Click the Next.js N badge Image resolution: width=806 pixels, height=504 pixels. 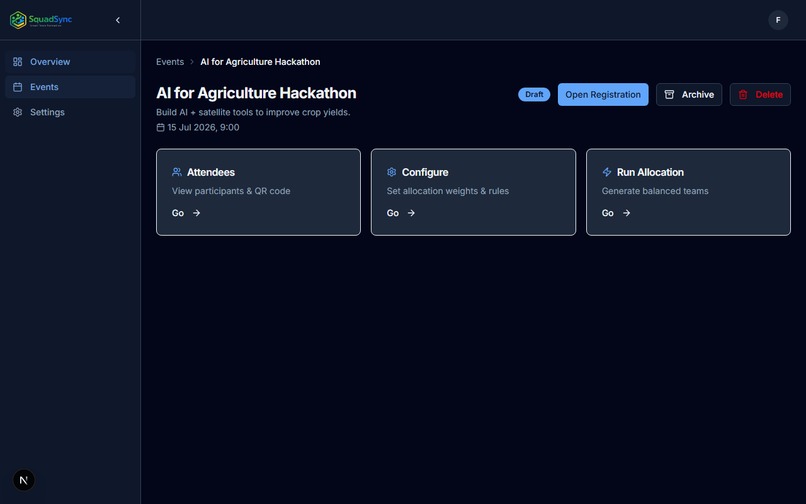pos(24,480)
